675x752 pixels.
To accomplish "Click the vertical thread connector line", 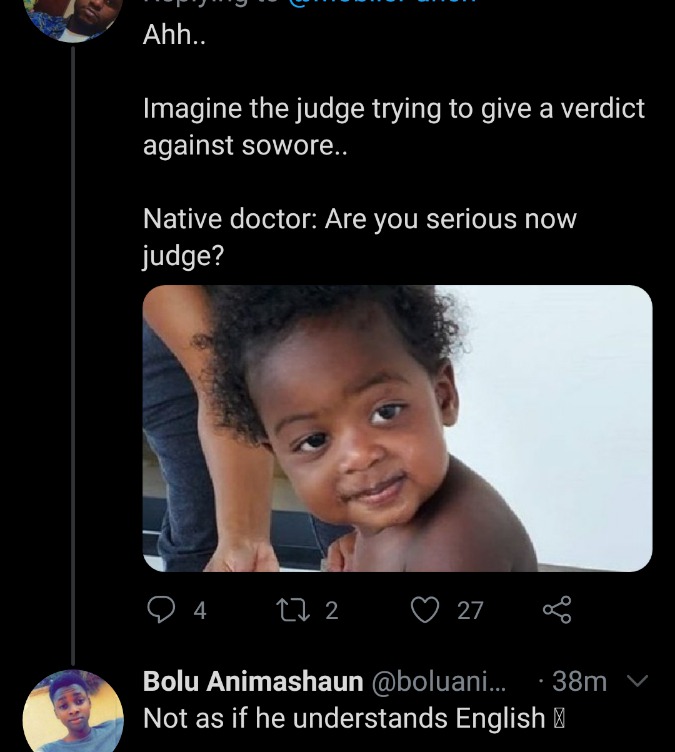I will tap(73, 356).
